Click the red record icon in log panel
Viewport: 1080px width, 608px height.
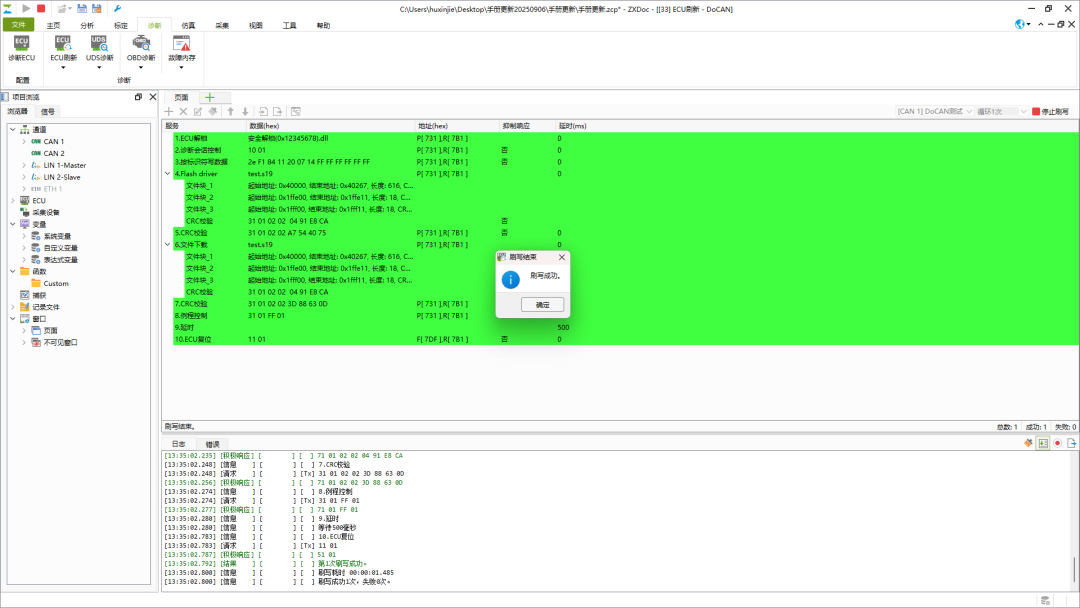click(1057, 443)
